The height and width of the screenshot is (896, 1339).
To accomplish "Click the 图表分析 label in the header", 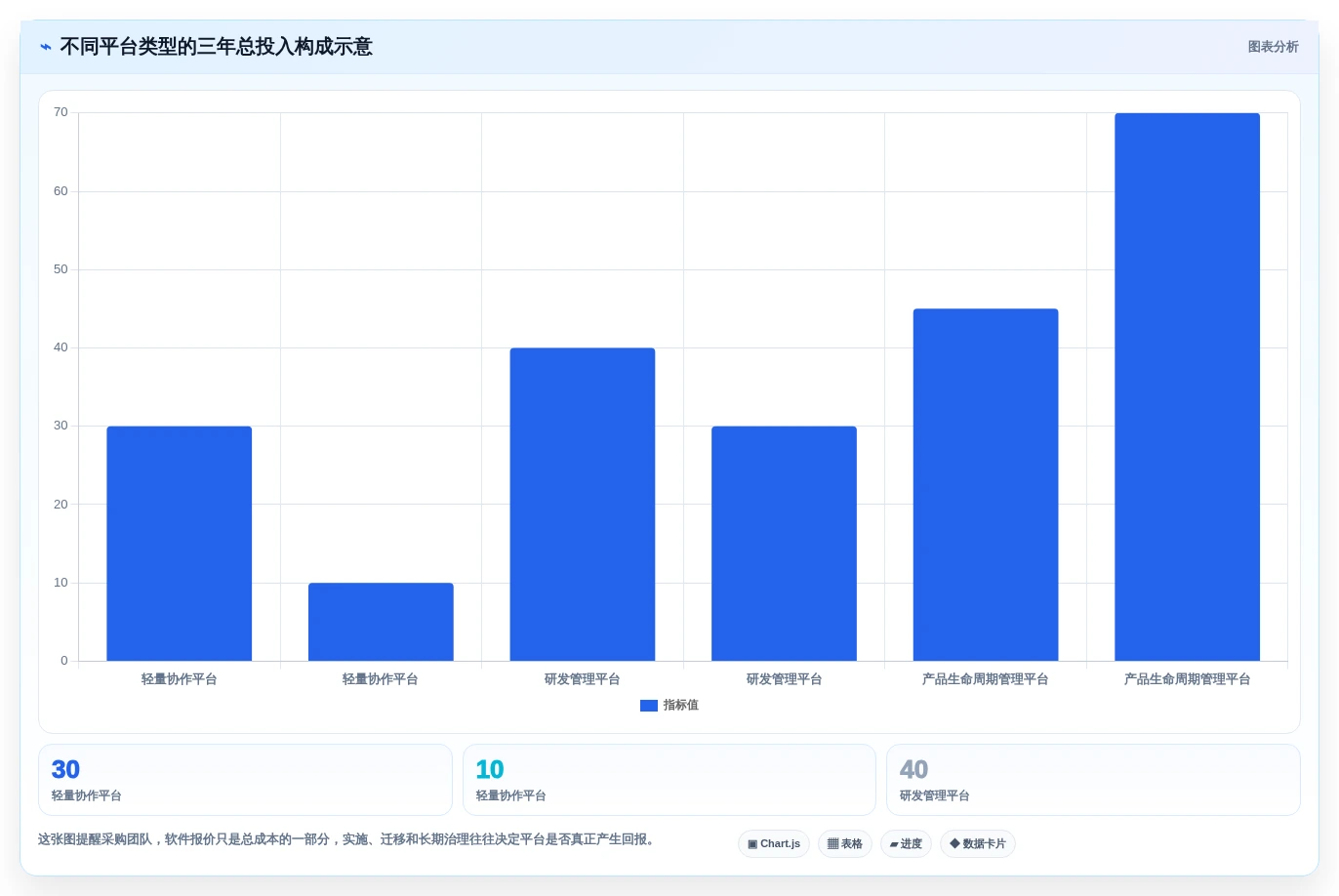I will click(x=1273, y=47).
